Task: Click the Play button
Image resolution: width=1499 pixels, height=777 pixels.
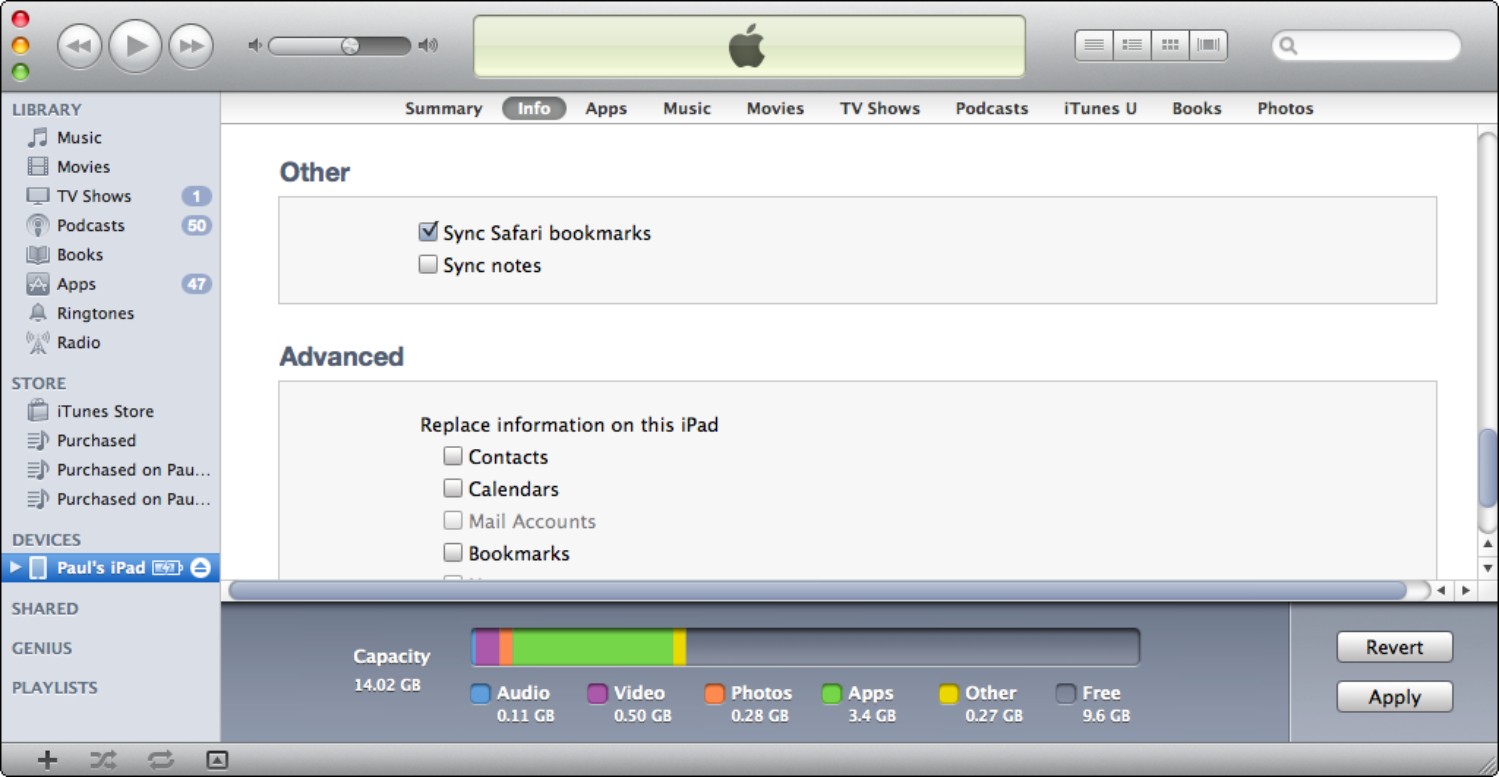Action: coord(135,46)
